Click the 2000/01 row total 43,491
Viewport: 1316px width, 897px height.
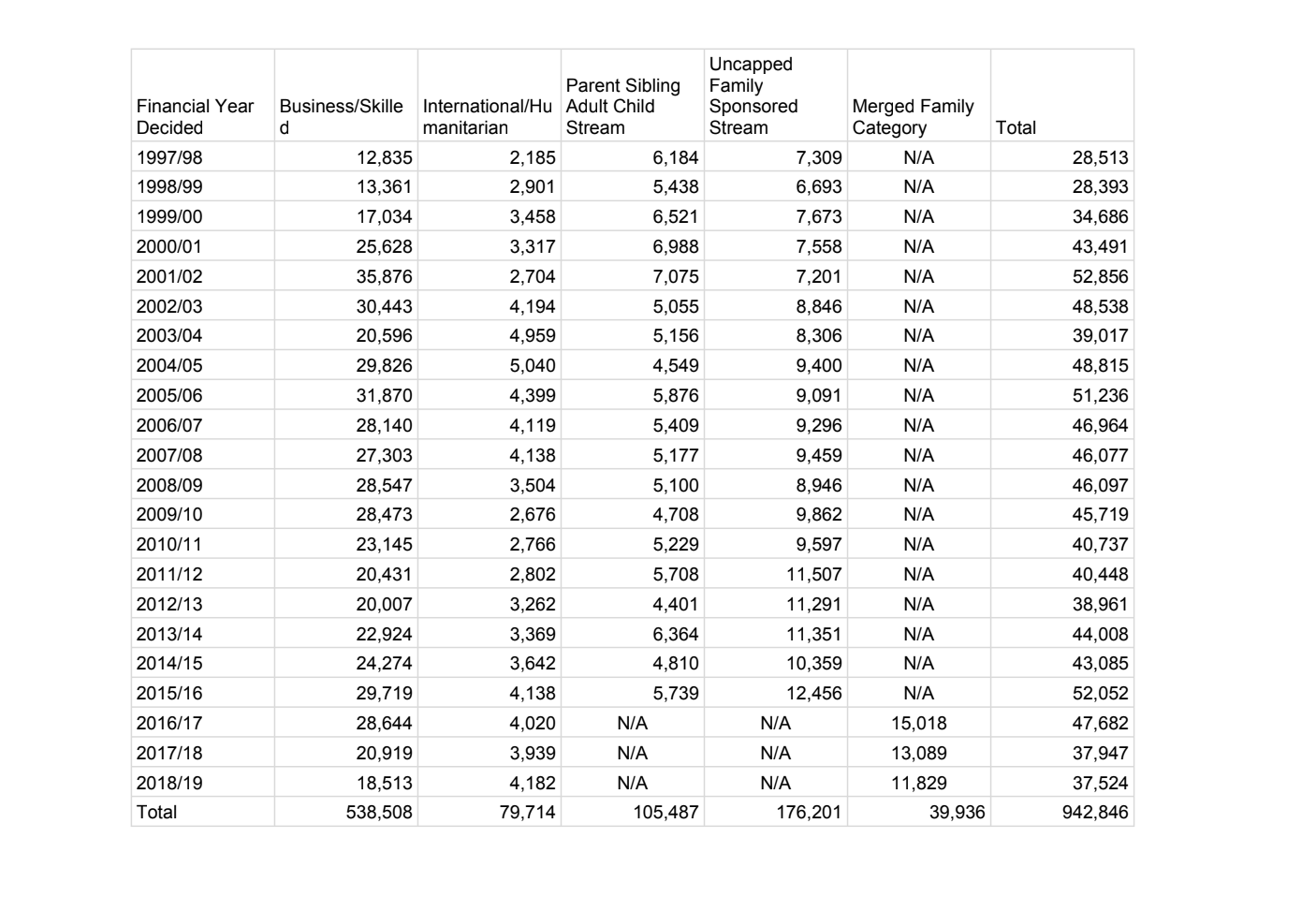[1100, 246]
